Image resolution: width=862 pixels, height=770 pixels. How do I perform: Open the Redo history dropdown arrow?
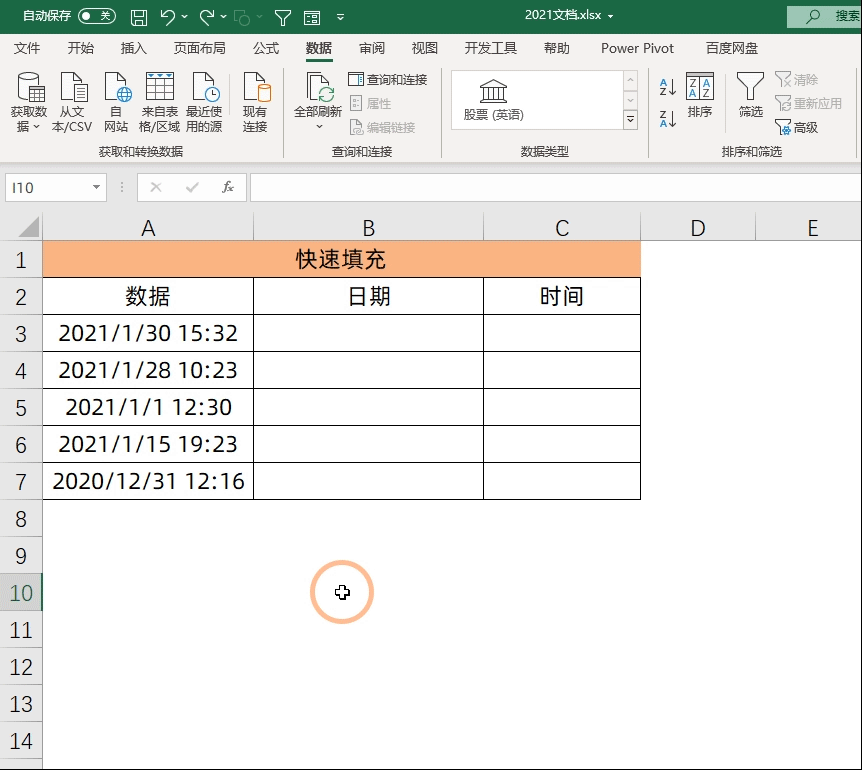pyautogui.click(x=223, y=17)
